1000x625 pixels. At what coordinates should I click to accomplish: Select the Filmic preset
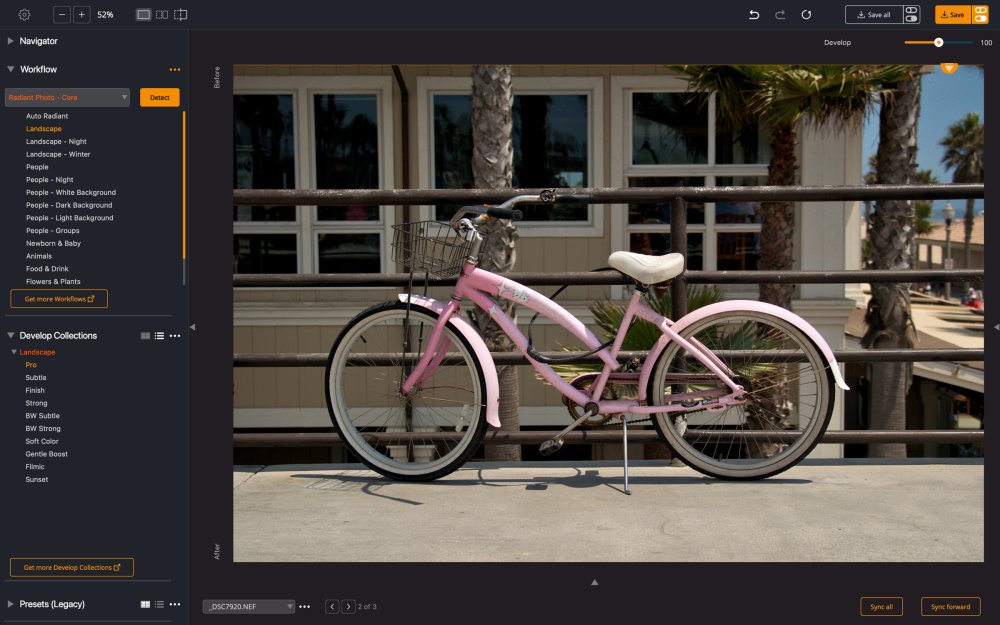tap(35, 467)
